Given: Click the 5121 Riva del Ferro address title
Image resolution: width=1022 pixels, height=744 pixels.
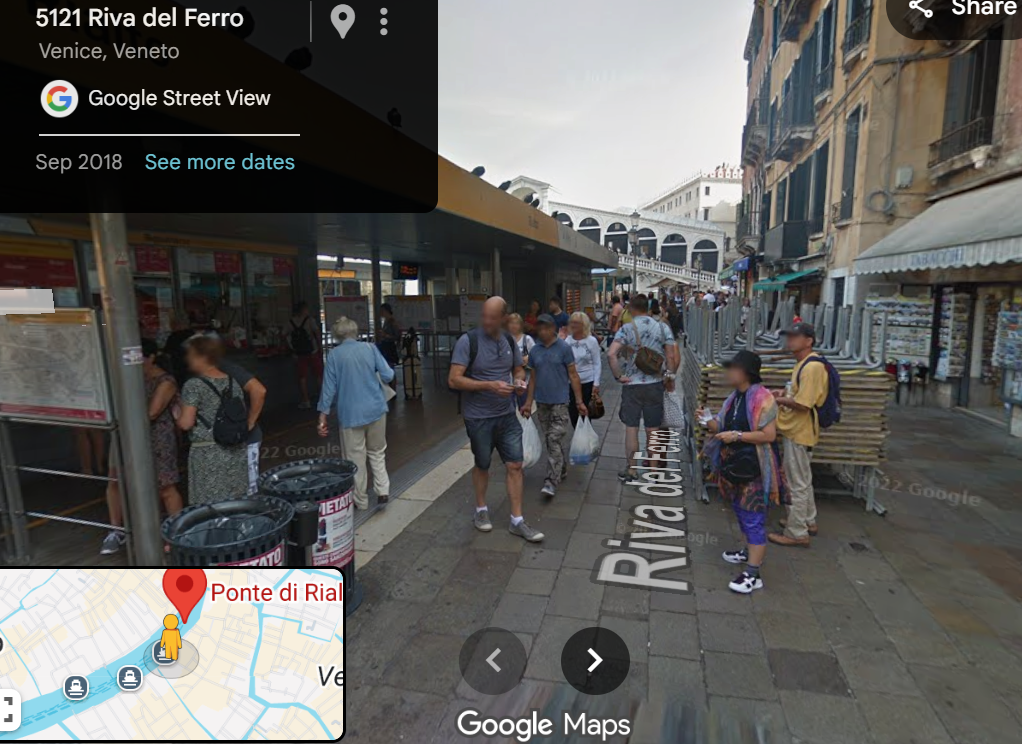Looking at the screenshot, I should click(139, 18).
